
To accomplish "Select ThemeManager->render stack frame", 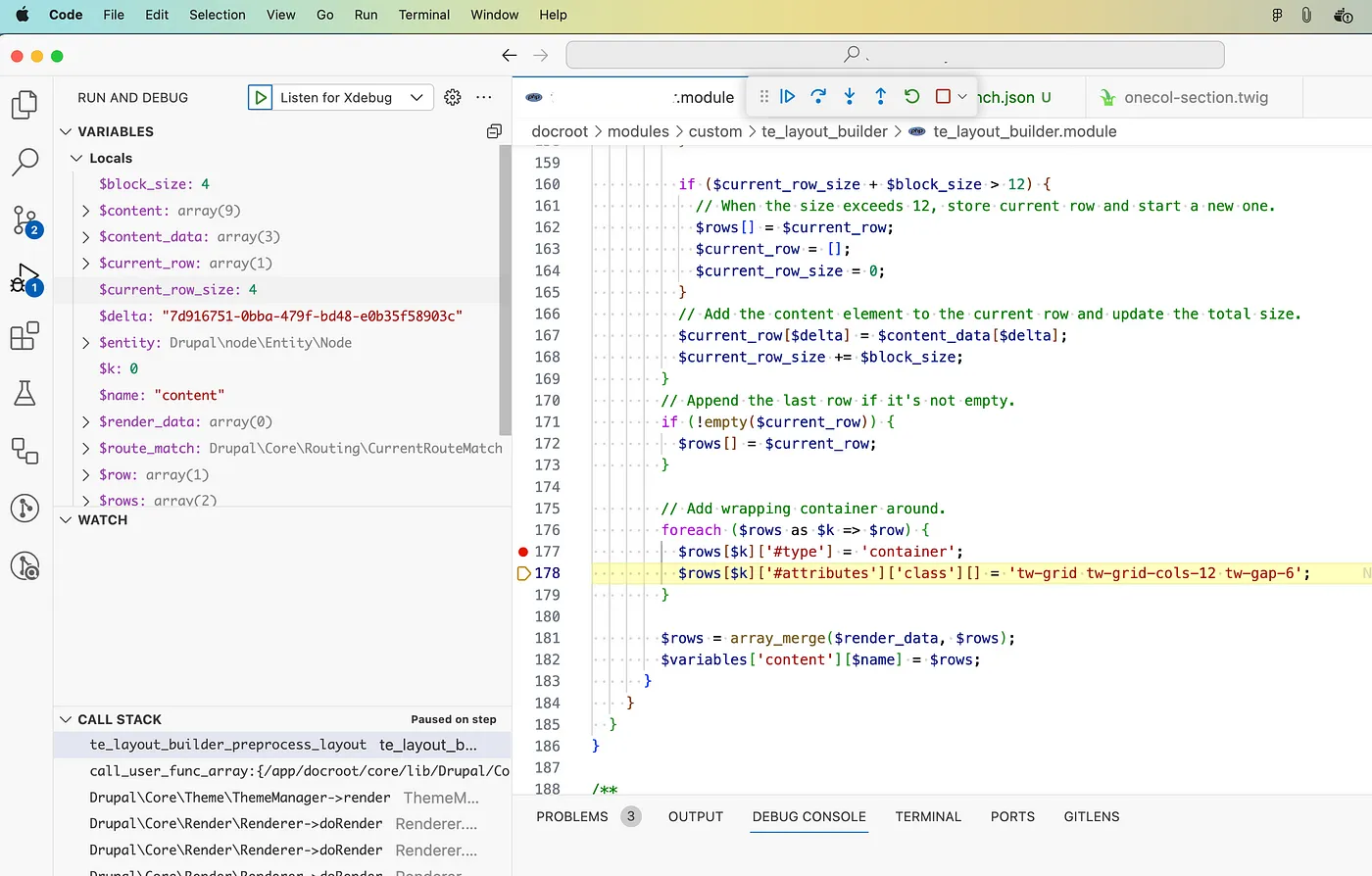I will (282, 798).
